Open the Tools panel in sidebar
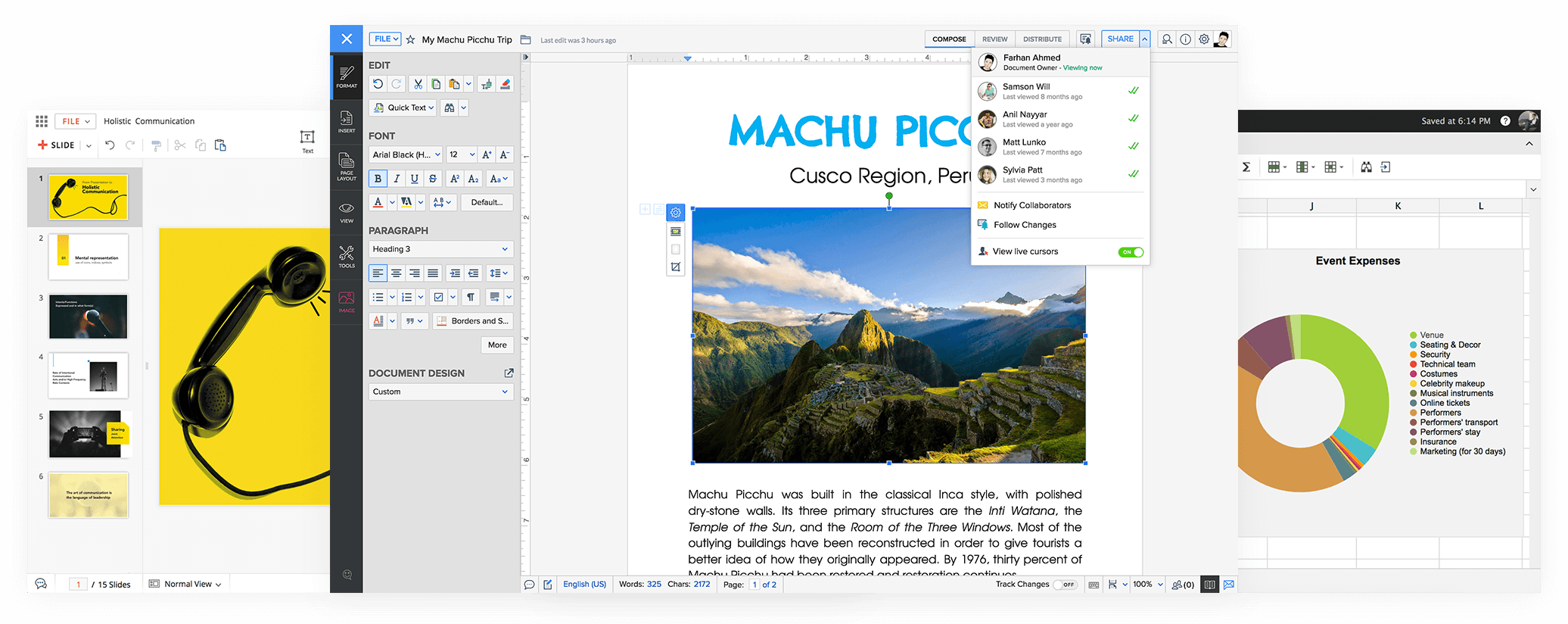Screen dimensions: 1568x624 tap(347, 257)
